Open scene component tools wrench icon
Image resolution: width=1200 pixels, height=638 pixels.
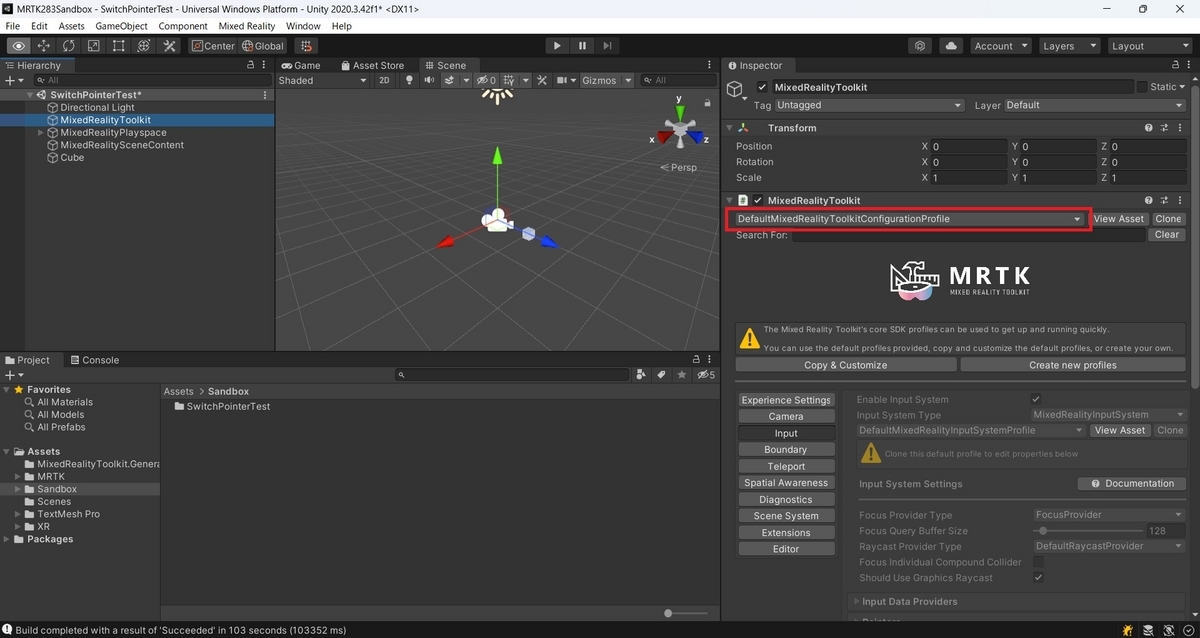[542, 80]
